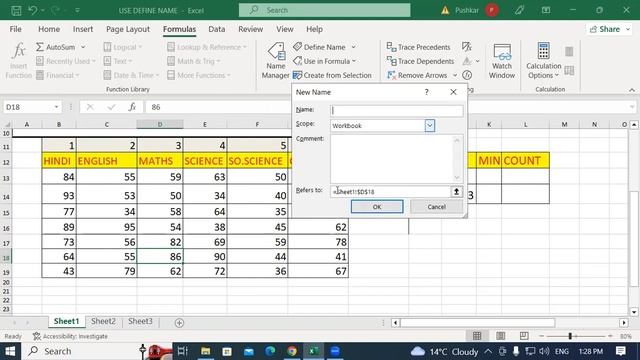Open Calculation Options dropdown

[x=543, y=60]
